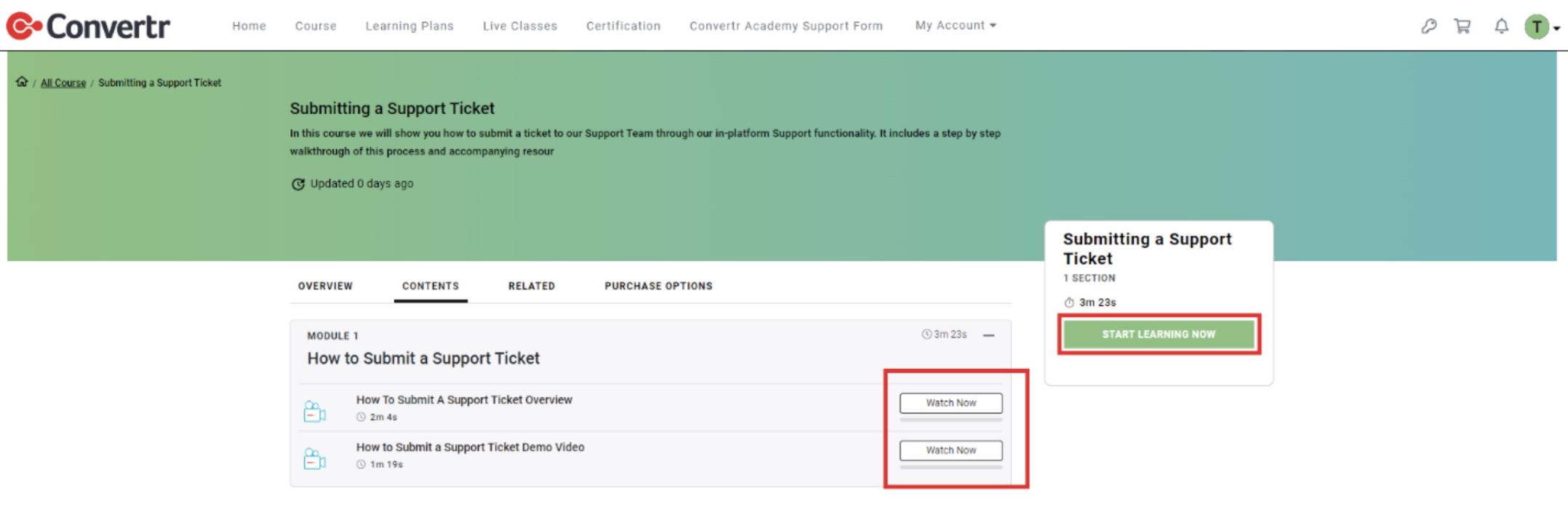
Task: Click progress bar under Overview Watch Now
Action: (951, 420)
